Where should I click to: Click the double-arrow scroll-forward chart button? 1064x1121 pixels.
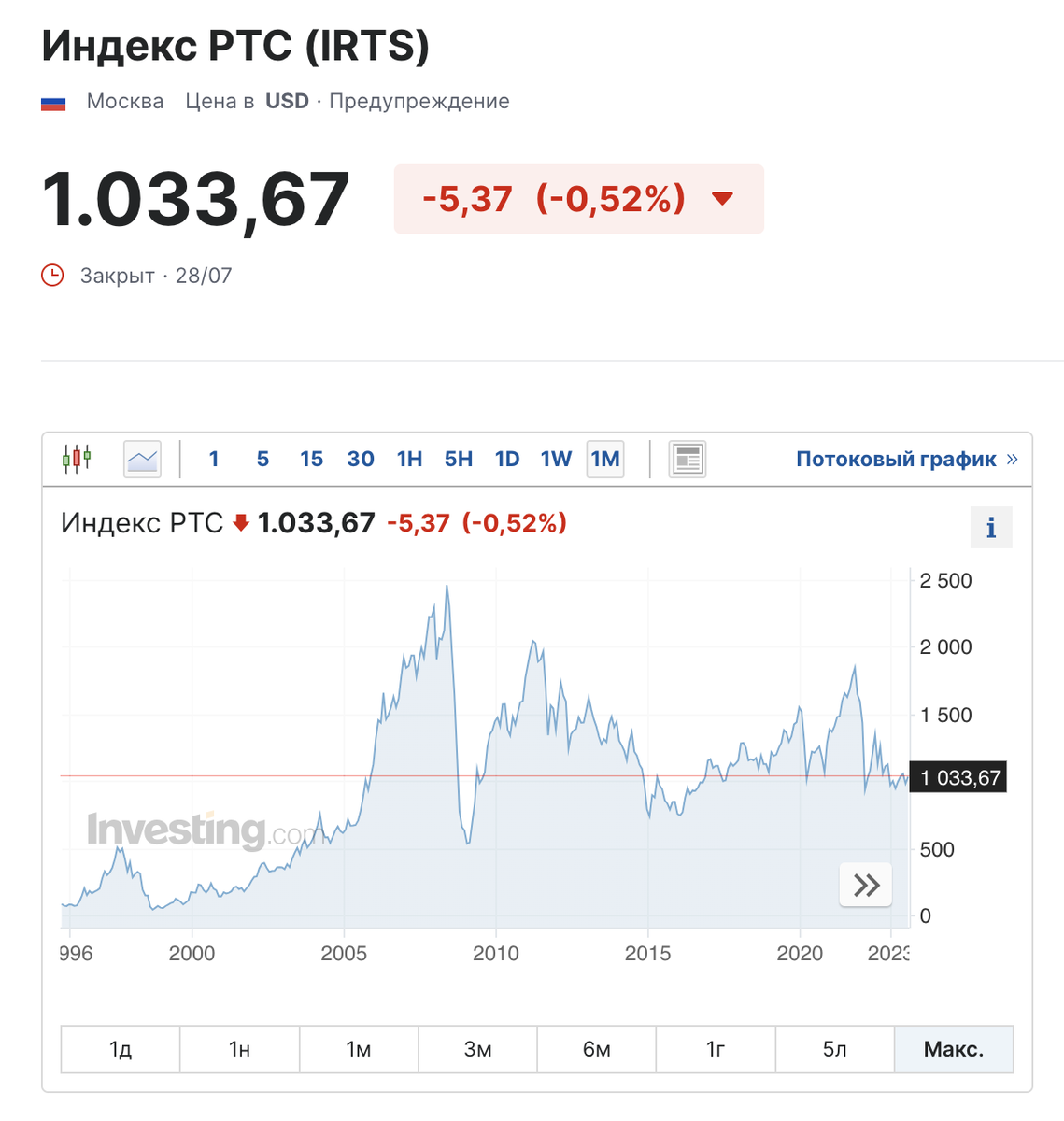(x=866, y=885)
